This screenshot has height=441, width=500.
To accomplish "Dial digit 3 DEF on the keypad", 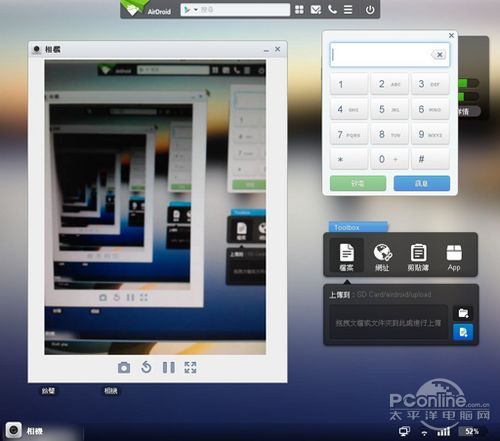I will click(x=430, y=84).
